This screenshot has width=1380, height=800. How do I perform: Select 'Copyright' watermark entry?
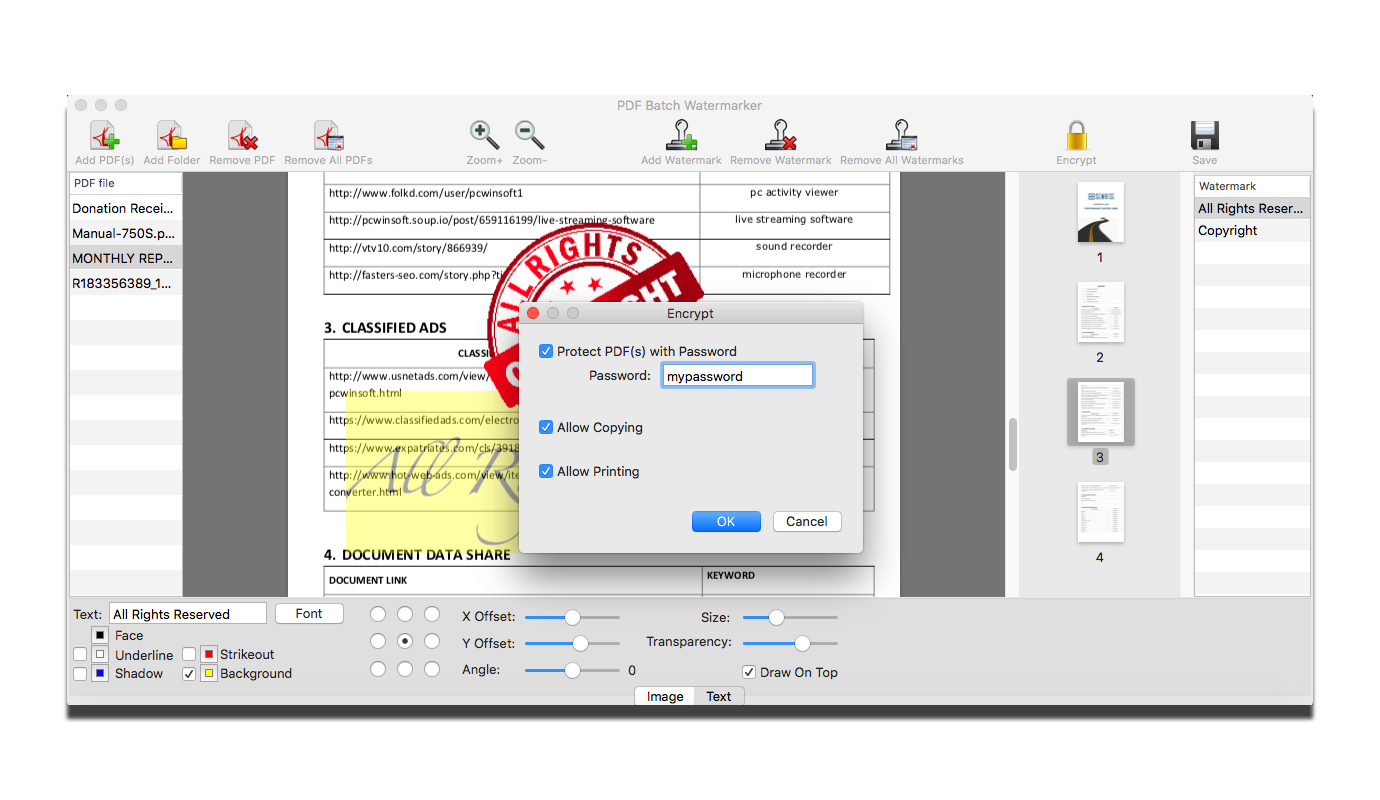pyautogui.click(x=1252, y=230)
